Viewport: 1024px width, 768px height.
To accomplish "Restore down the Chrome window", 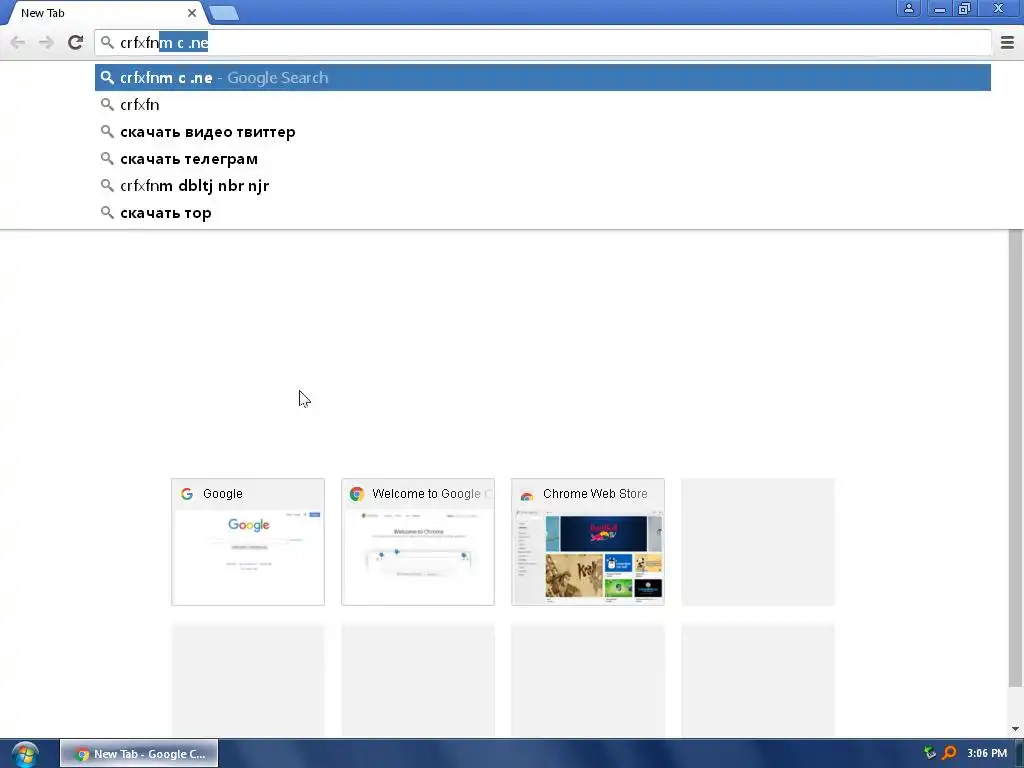I will pos(965,8).
